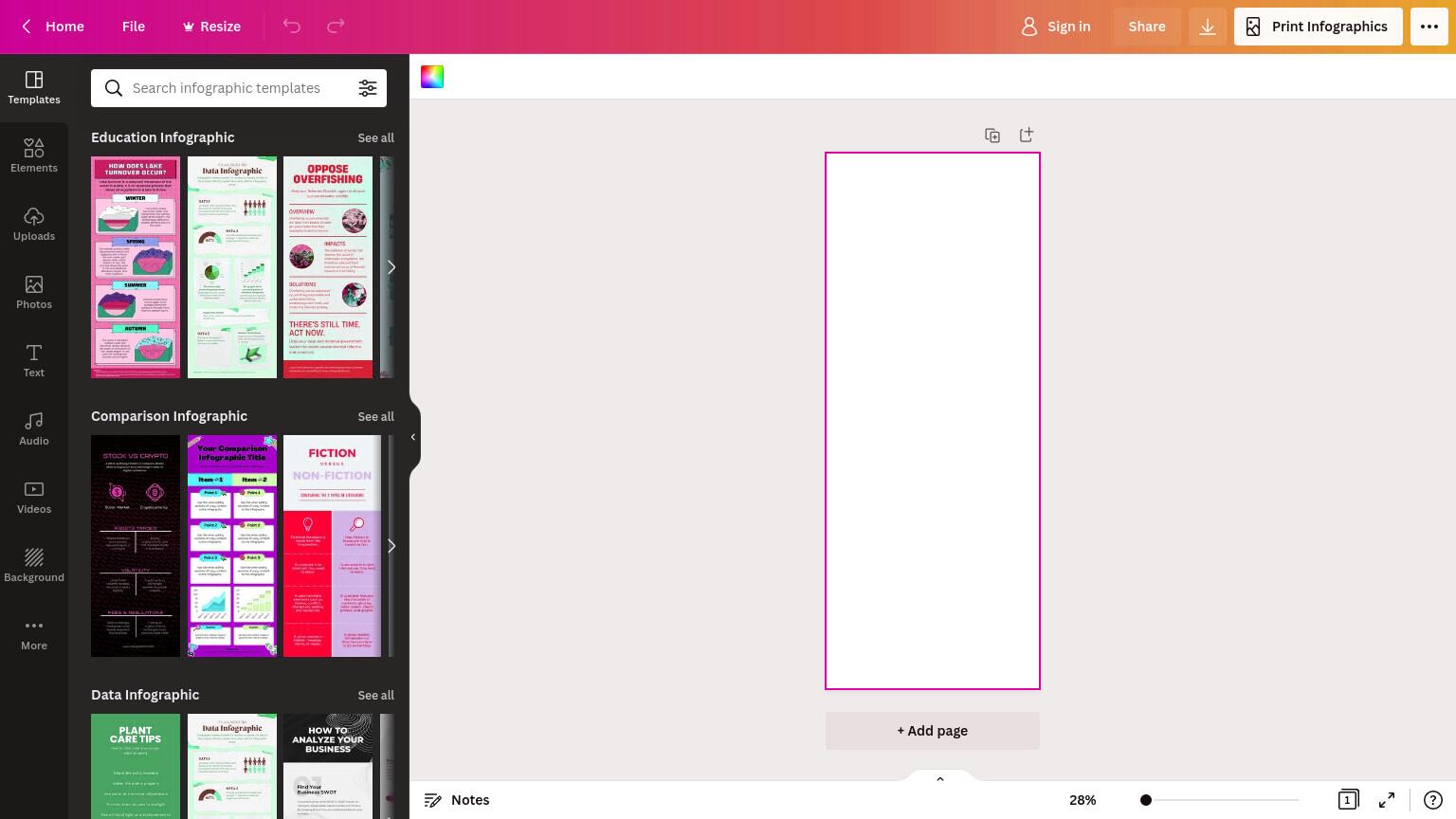The image size is (1456, 819).
Task: Click Comparison Infographic heading
Action: [x=169, y=416]
